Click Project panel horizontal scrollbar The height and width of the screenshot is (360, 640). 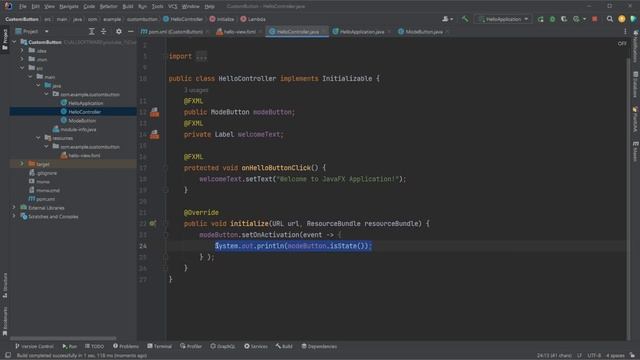(63, 338)
